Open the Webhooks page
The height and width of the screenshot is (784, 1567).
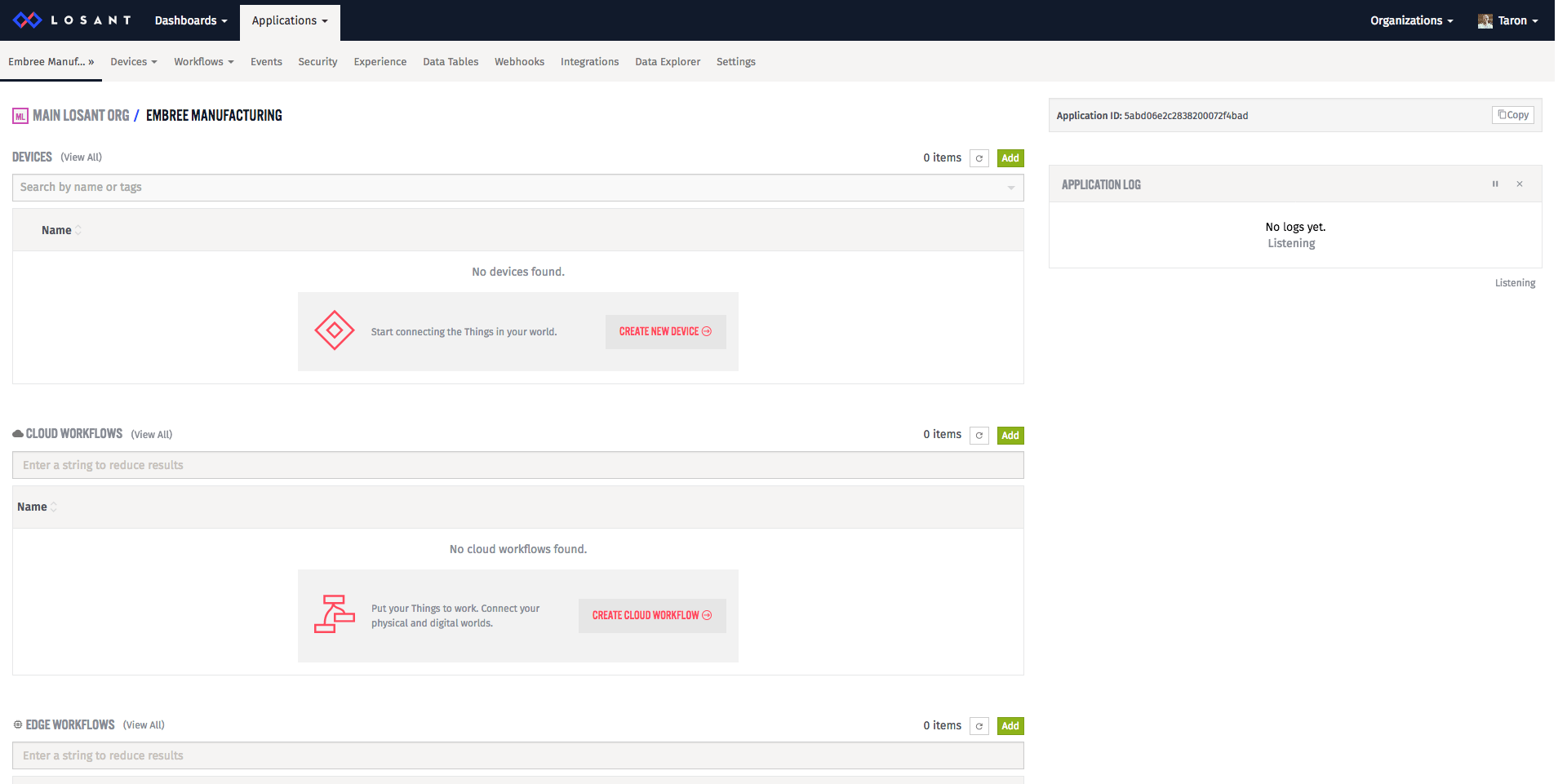(x=519, y=61)
